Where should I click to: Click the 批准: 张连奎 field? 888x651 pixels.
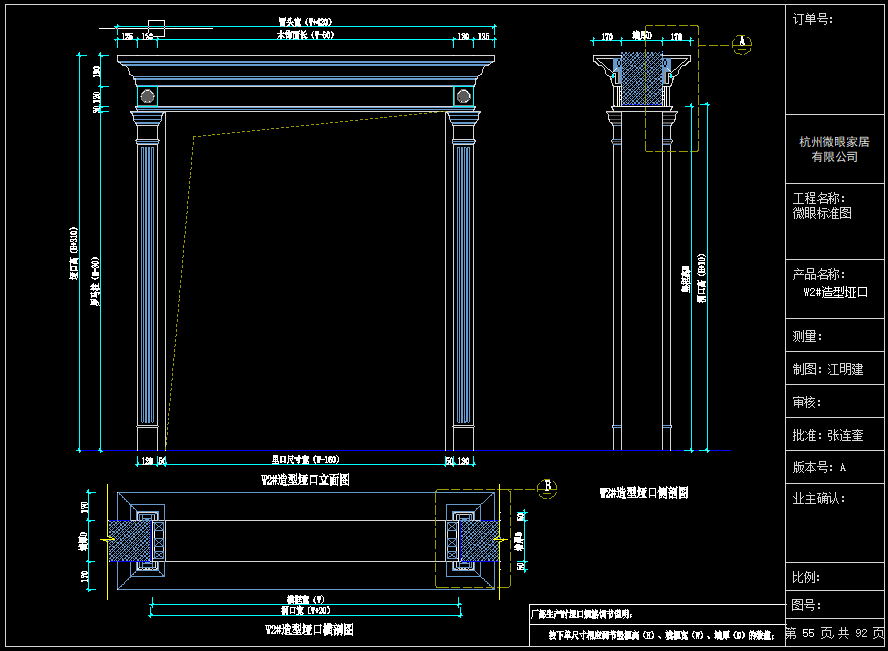click(x=828, y=435)
